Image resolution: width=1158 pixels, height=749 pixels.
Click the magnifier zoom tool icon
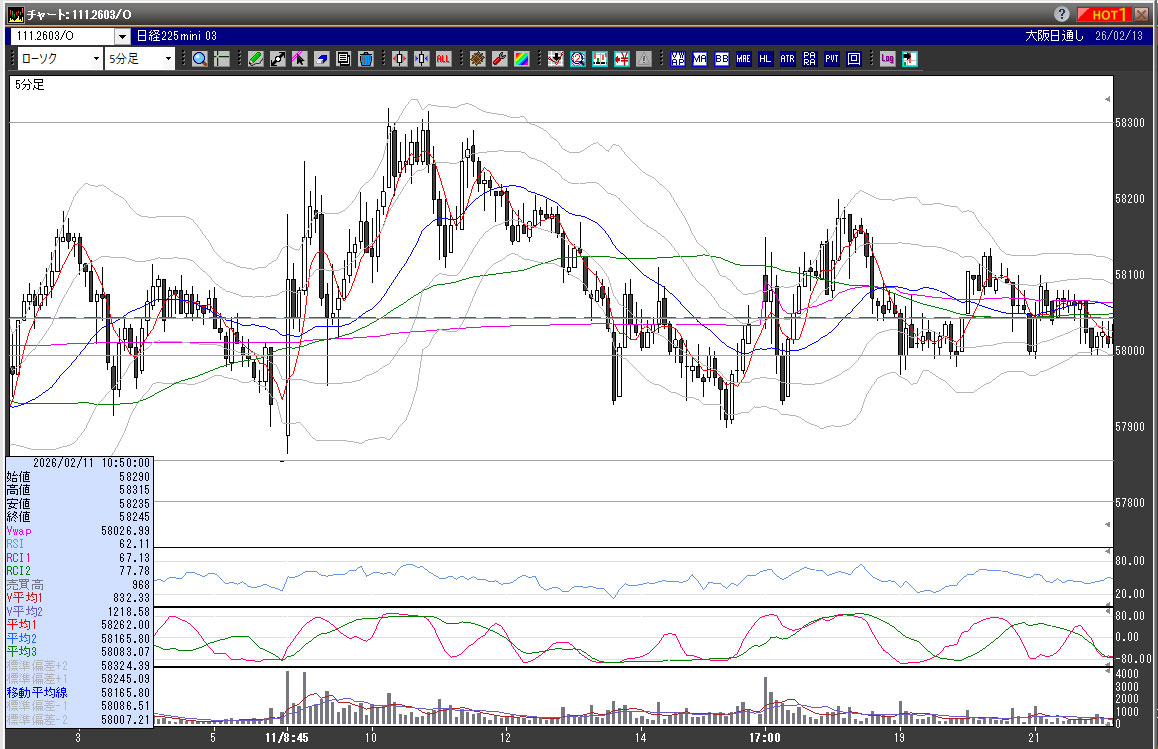tap(200, 59)
